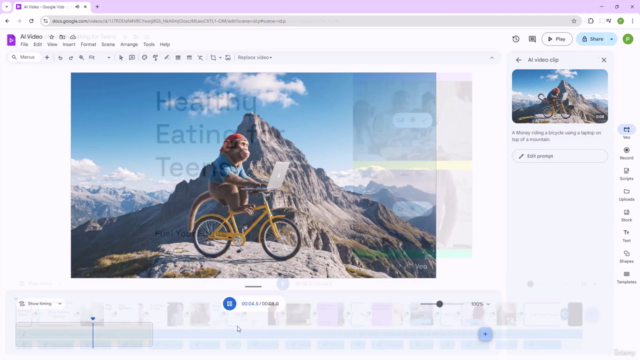Open the Tools menu
Image resolution: width=640 pixels, height=360 pixels.
coord(149,44)
